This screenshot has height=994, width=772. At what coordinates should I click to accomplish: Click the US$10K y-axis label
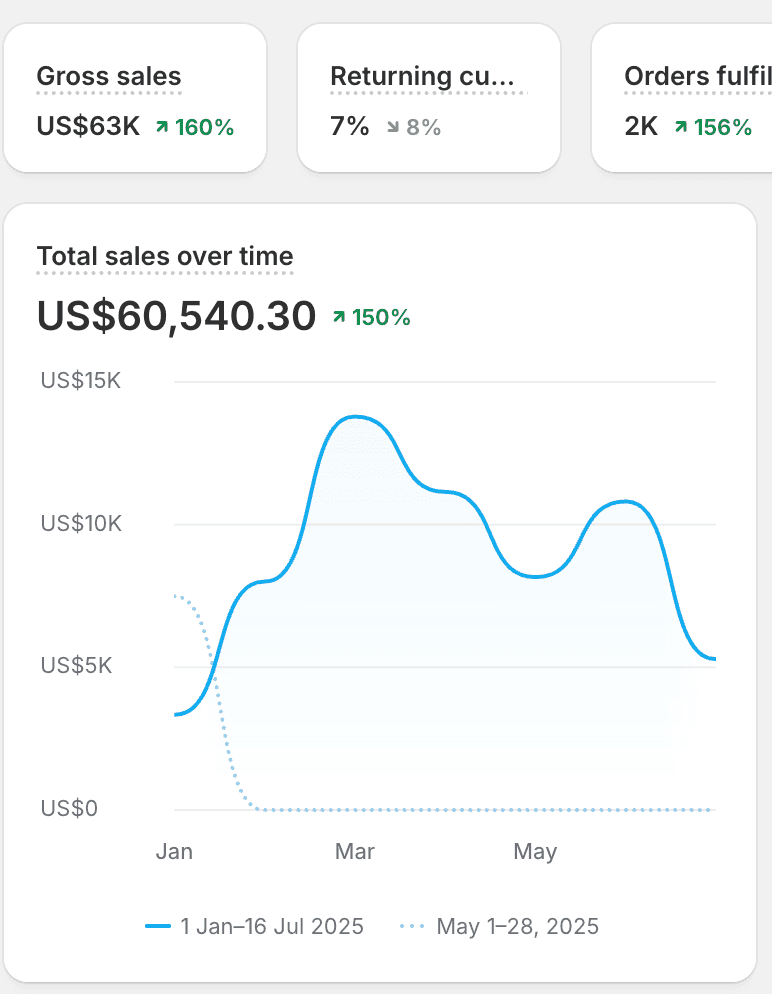coord(81,523)
